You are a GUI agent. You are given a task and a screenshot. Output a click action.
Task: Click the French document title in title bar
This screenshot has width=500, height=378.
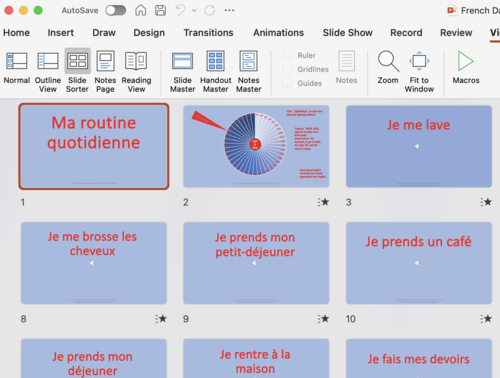click(480, 10)
